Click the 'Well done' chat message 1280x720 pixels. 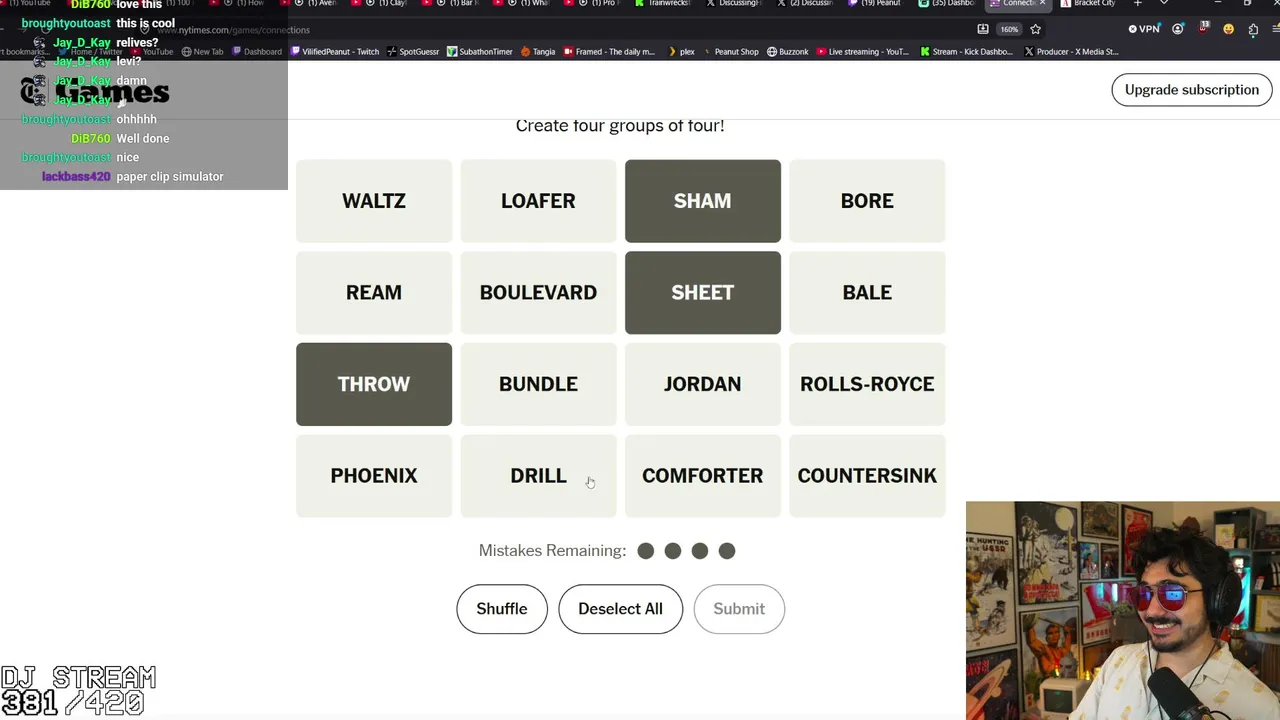(143, 139)
